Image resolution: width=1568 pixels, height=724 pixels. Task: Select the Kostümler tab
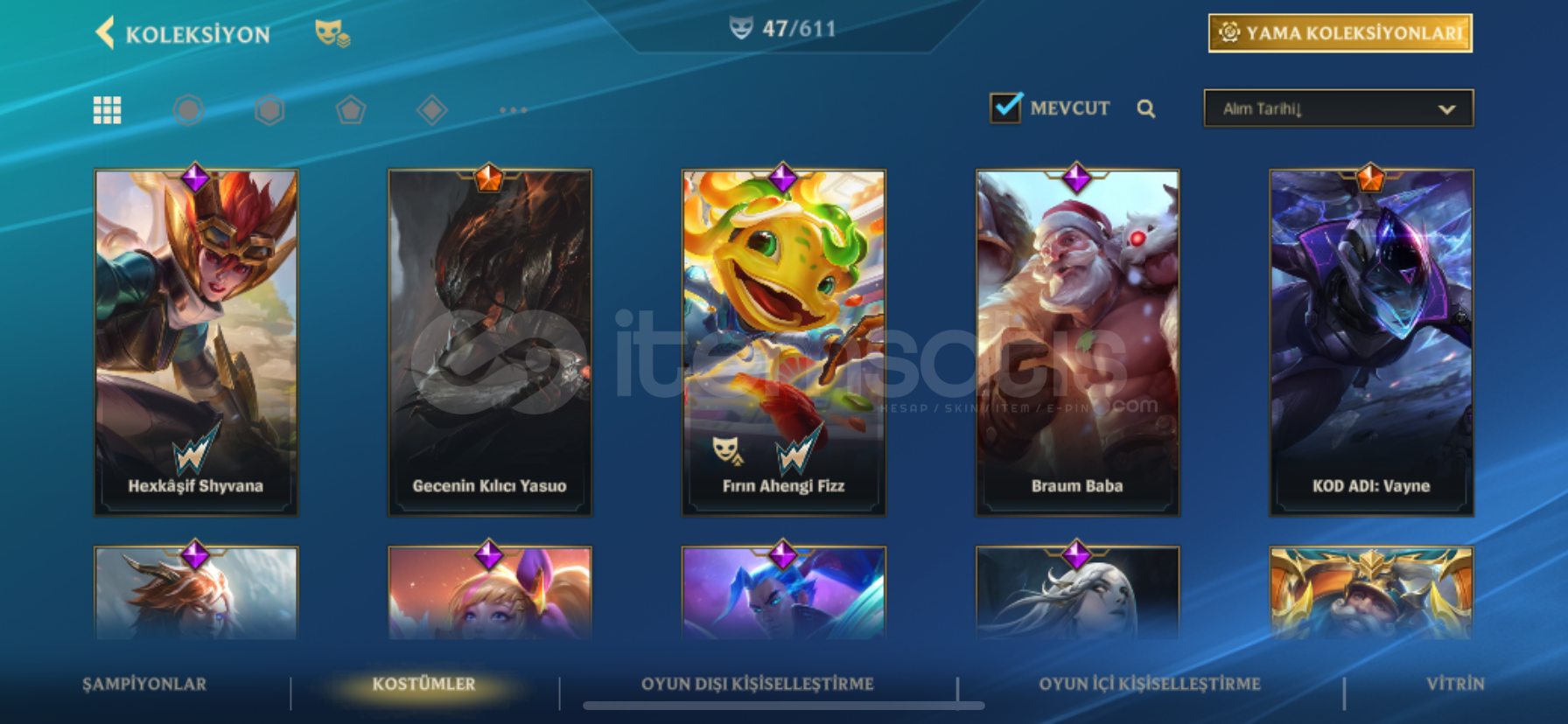[x=424, y=684]
